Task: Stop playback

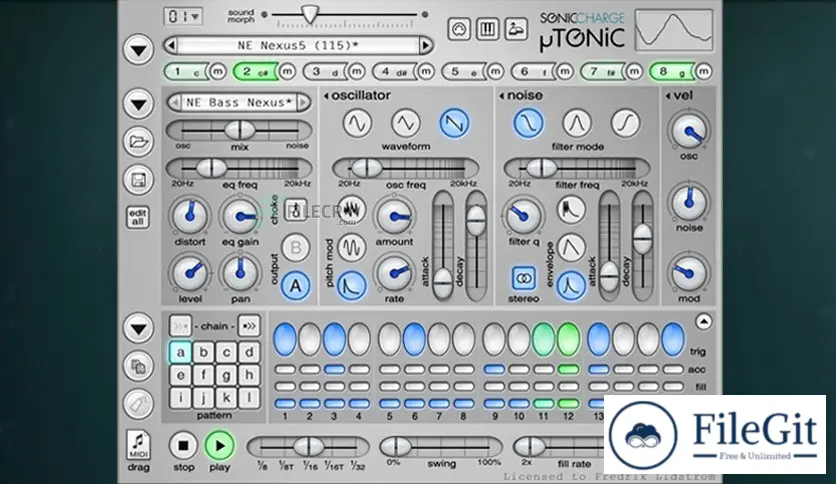Action: coord(183,445)
